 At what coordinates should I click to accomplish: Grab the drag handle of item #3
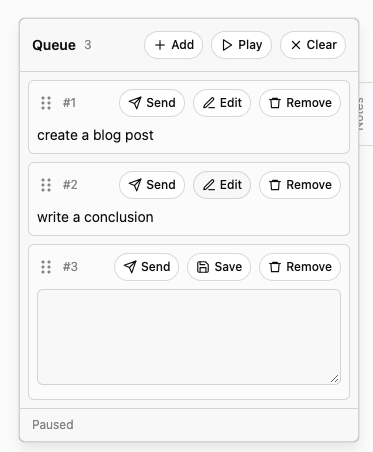(46, 267)
